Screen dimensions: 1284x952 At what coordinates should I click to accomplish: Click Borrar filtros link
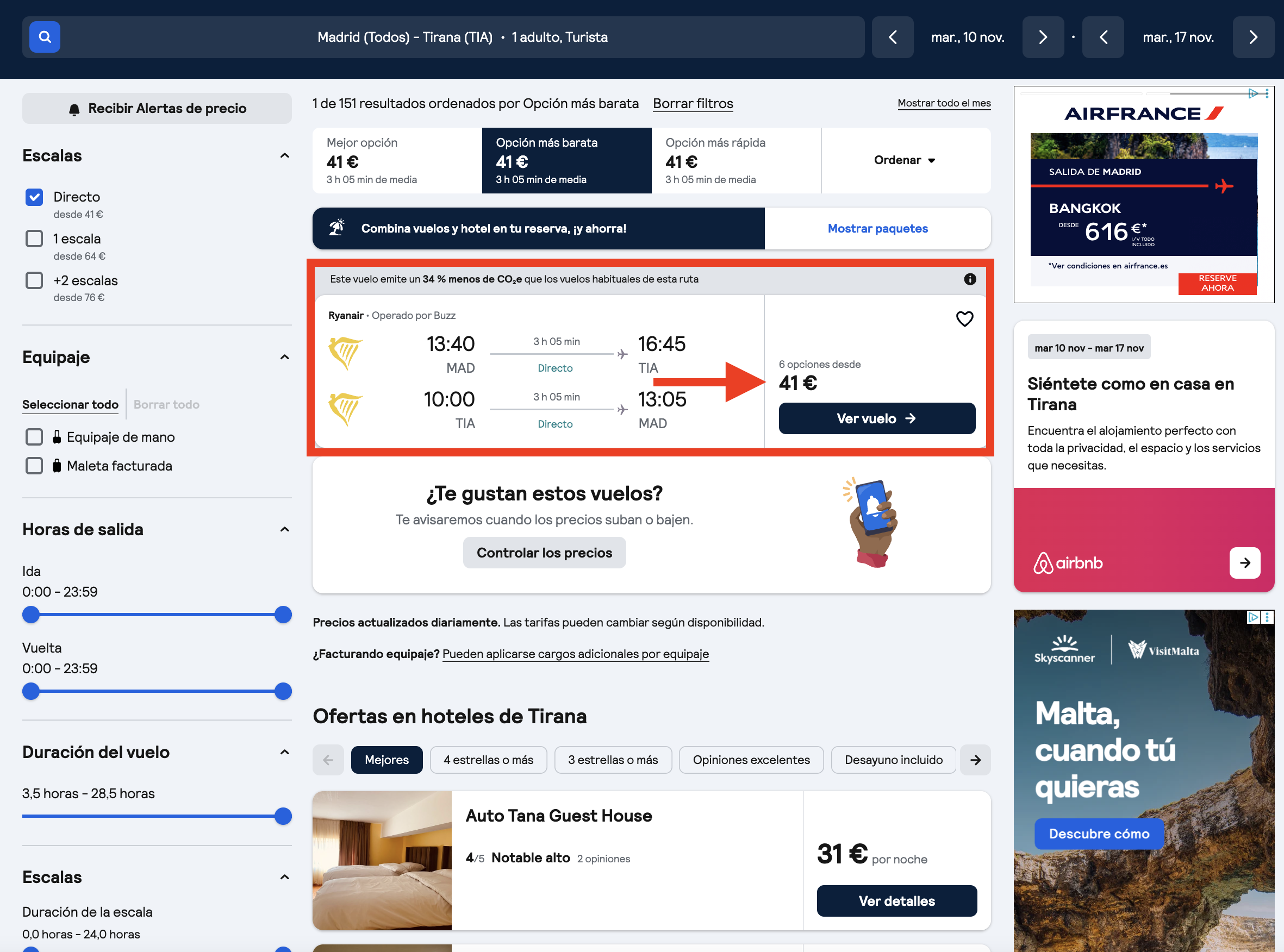coord(693,104)
